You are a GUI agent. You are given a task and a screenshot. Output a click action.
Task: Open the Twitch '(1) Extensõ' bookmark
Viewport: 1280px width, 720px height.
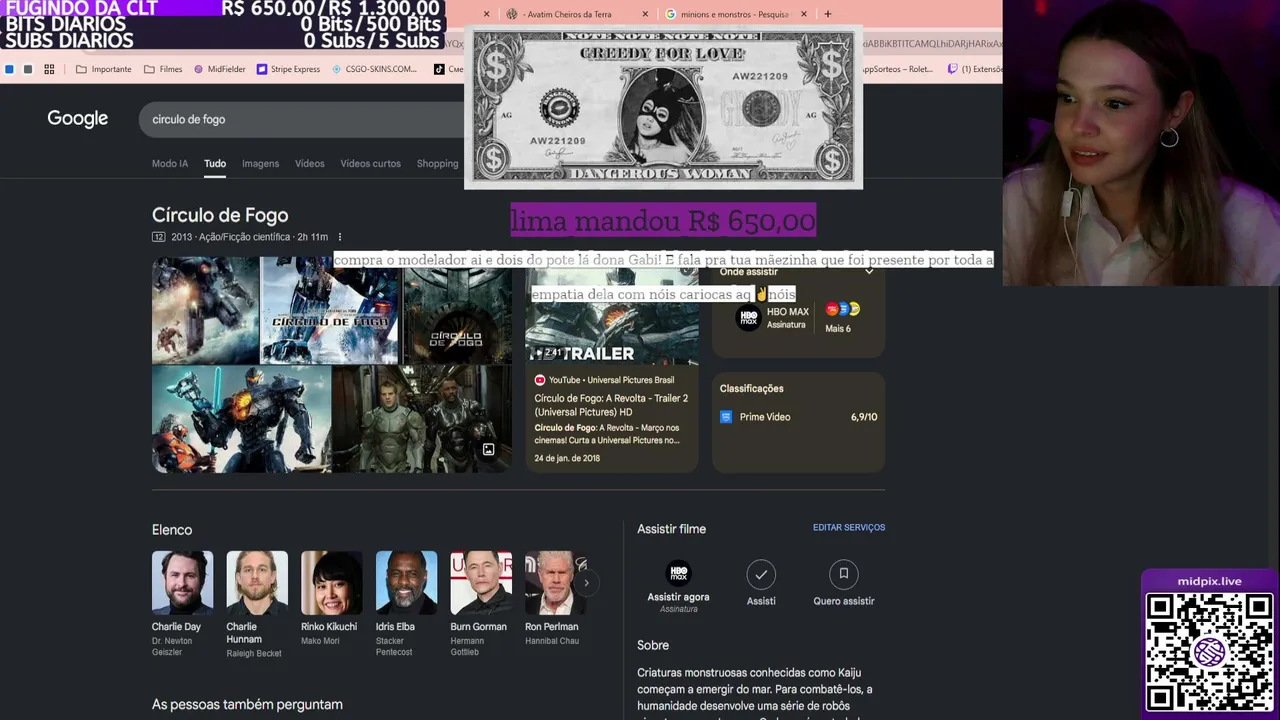(x=974, y=69)
